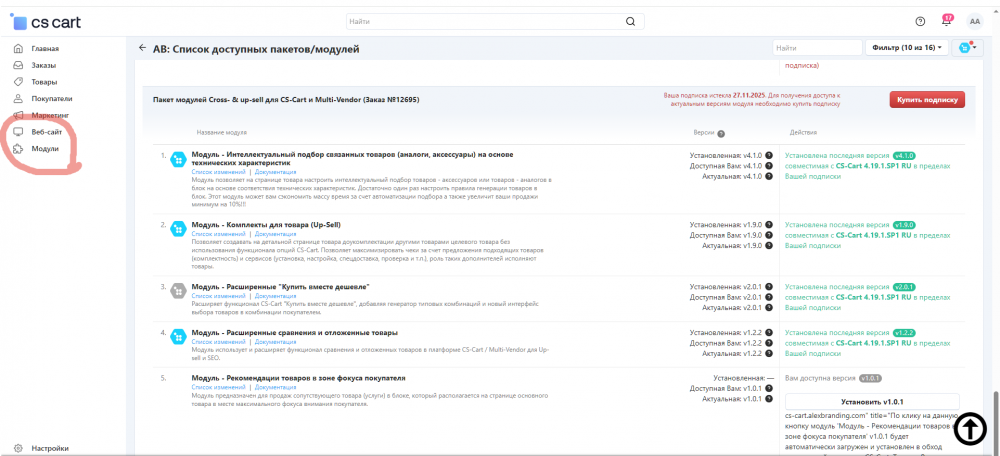Click the magnifier icon in the top search

coord(630,21)
